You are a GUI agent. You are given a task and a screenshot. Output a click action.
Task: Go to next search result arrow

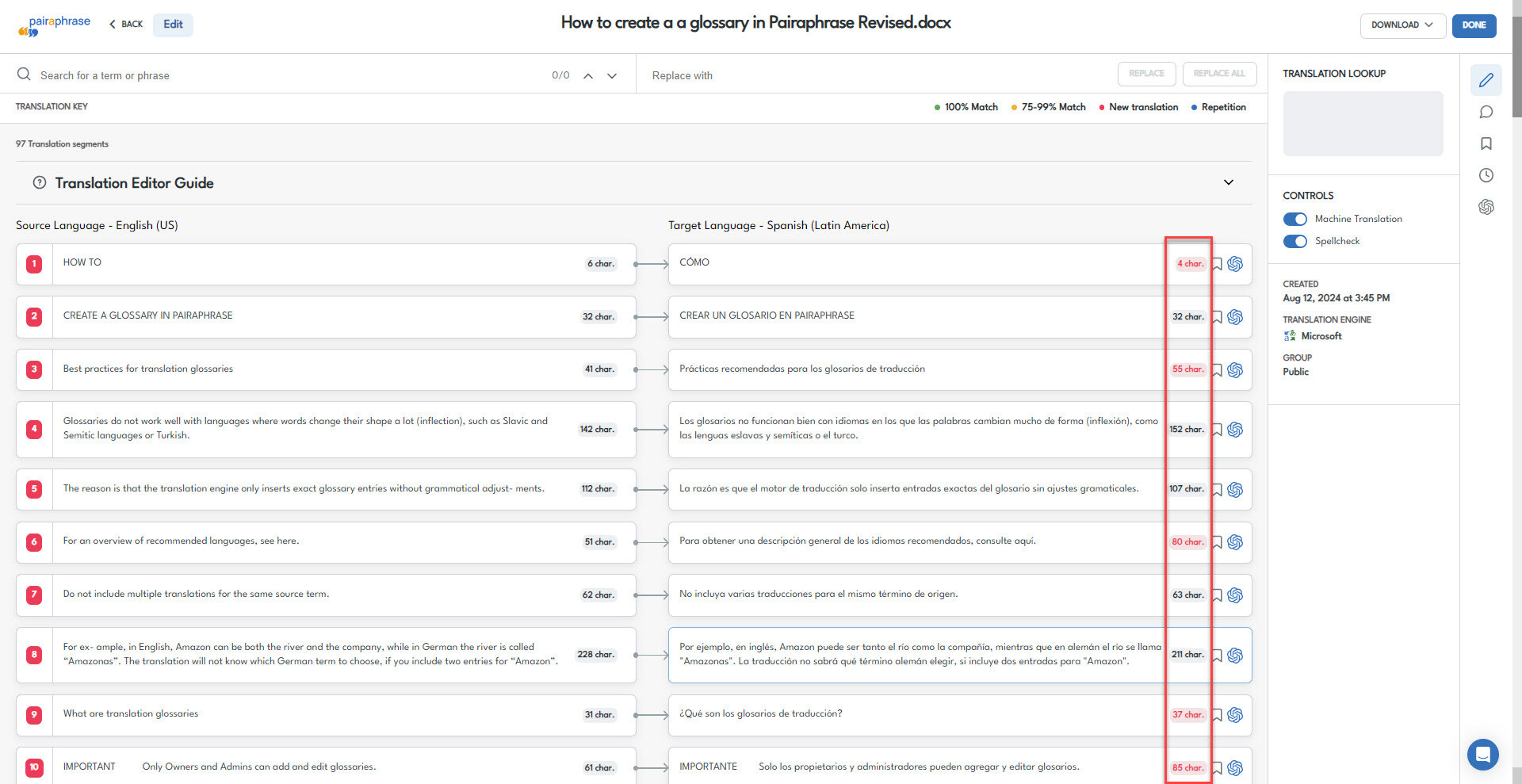(x=612, y=76)
